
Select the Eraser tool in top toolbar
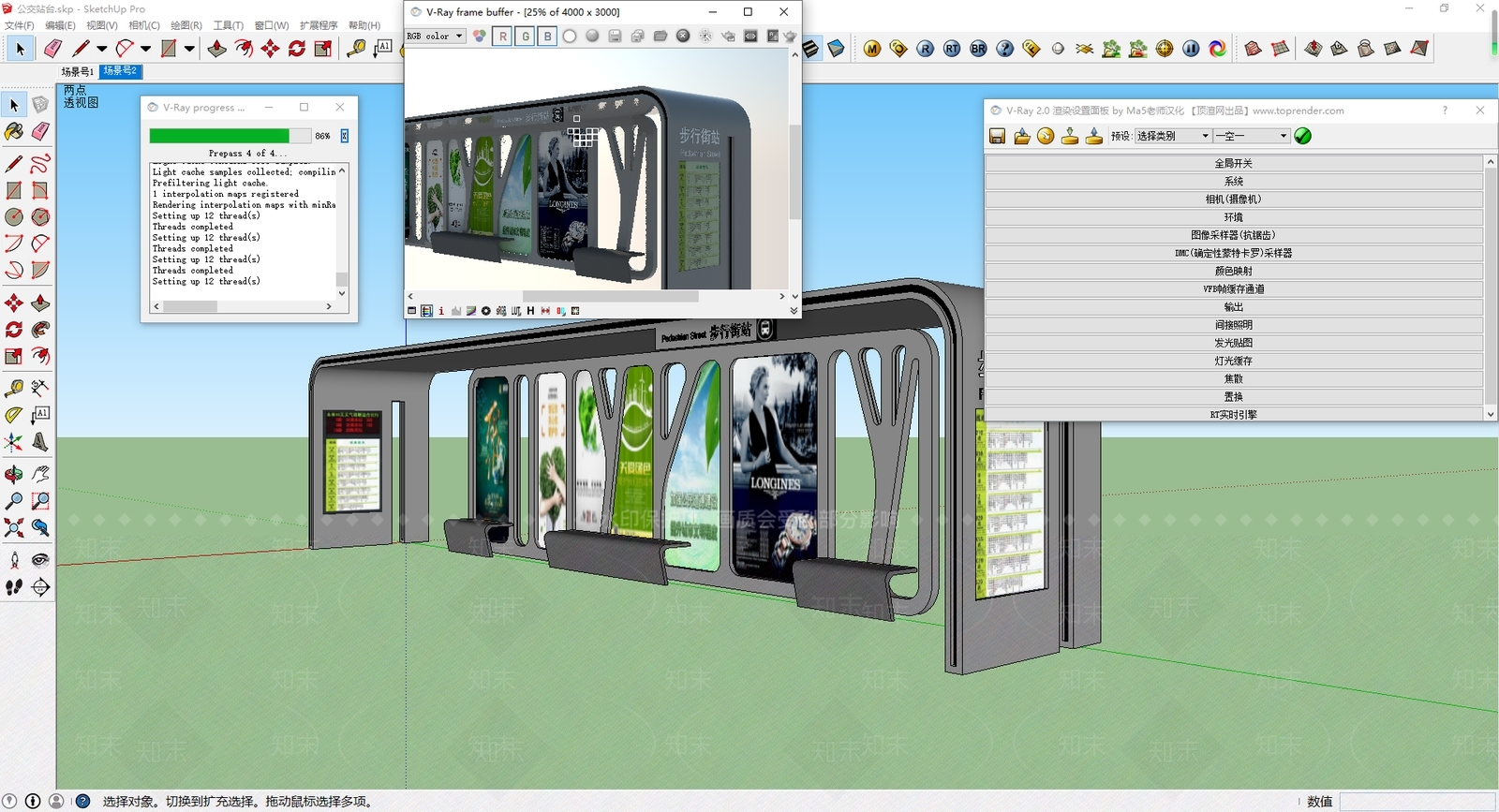[52, 48]
